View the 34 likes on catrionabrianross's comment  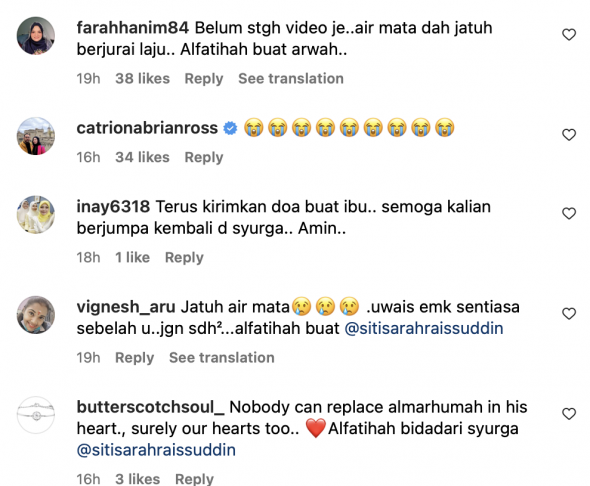pos(142,157)
